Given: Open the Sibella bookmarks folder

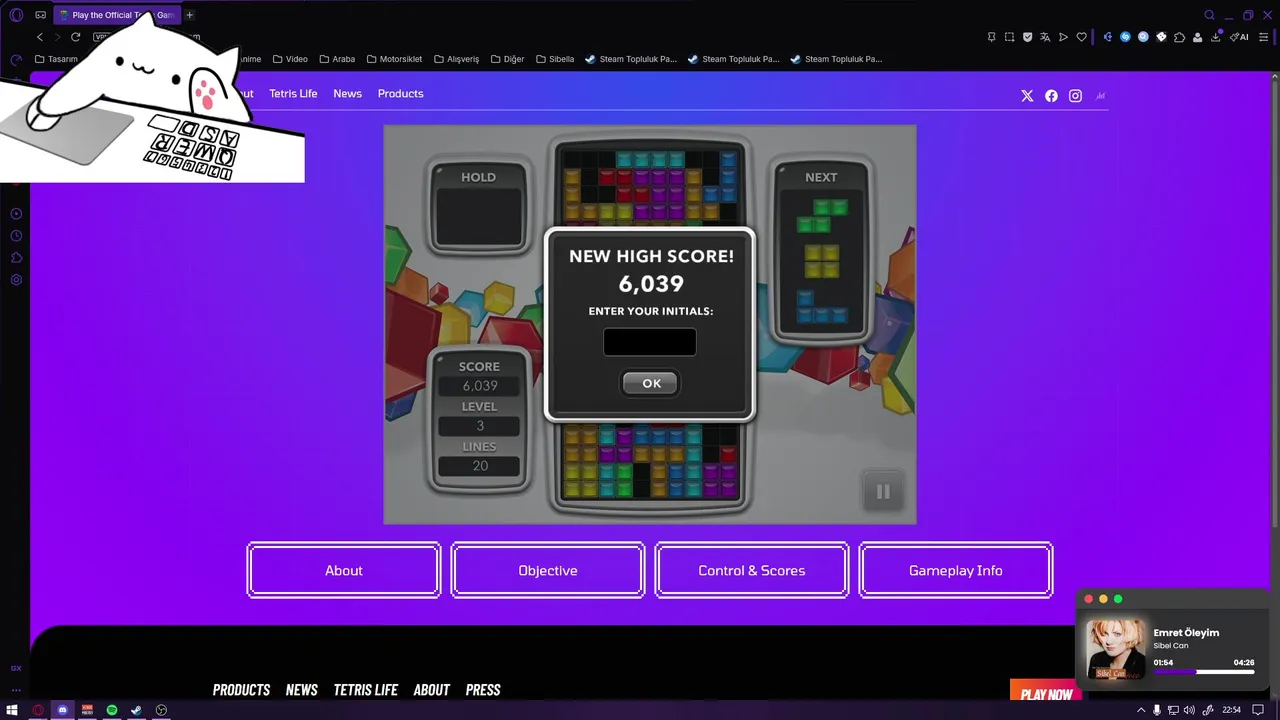Looking at the screenshot, I should pos(555,59).
